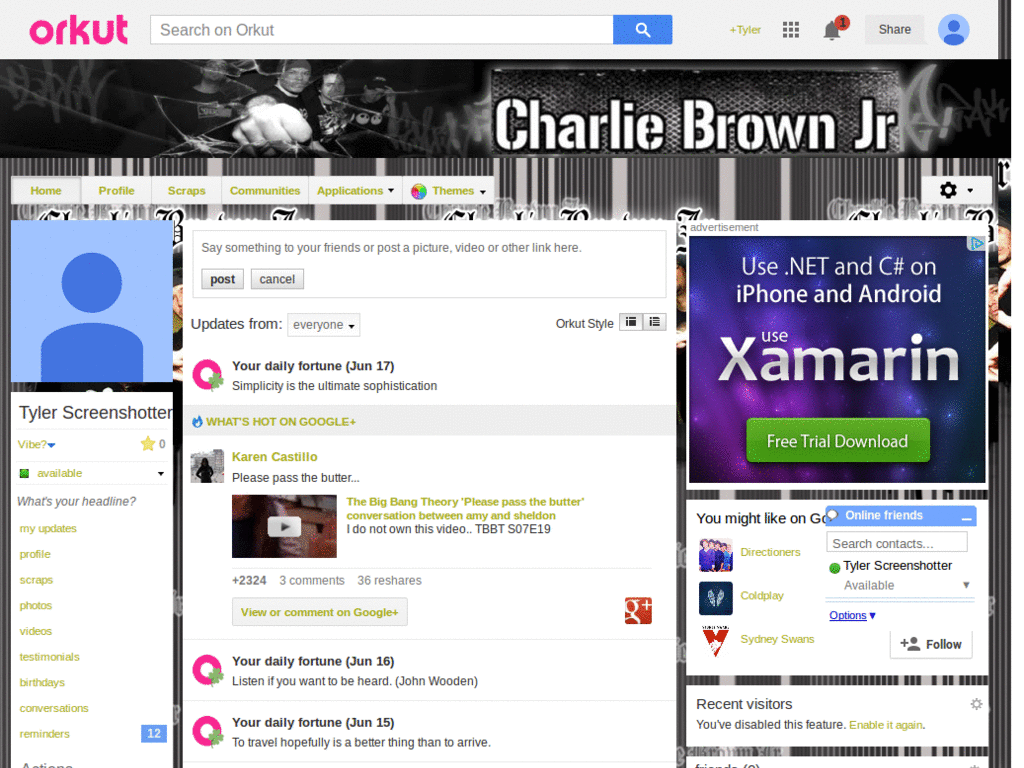Open the Profile tab
The image size is (1024, 768).
[x=116, y=191]
